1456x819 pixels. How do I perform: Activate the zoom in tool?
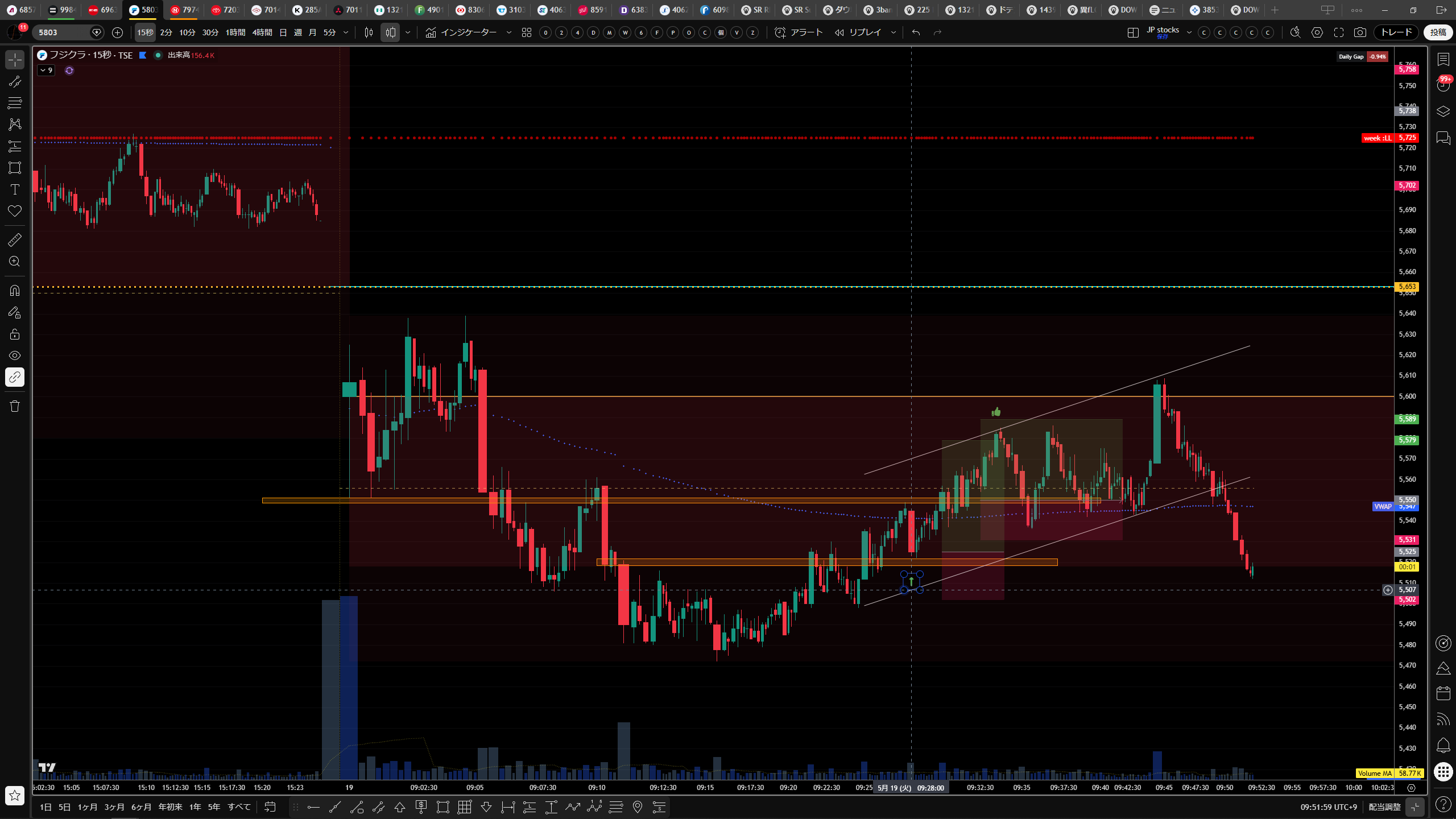[x=15, y=262]
